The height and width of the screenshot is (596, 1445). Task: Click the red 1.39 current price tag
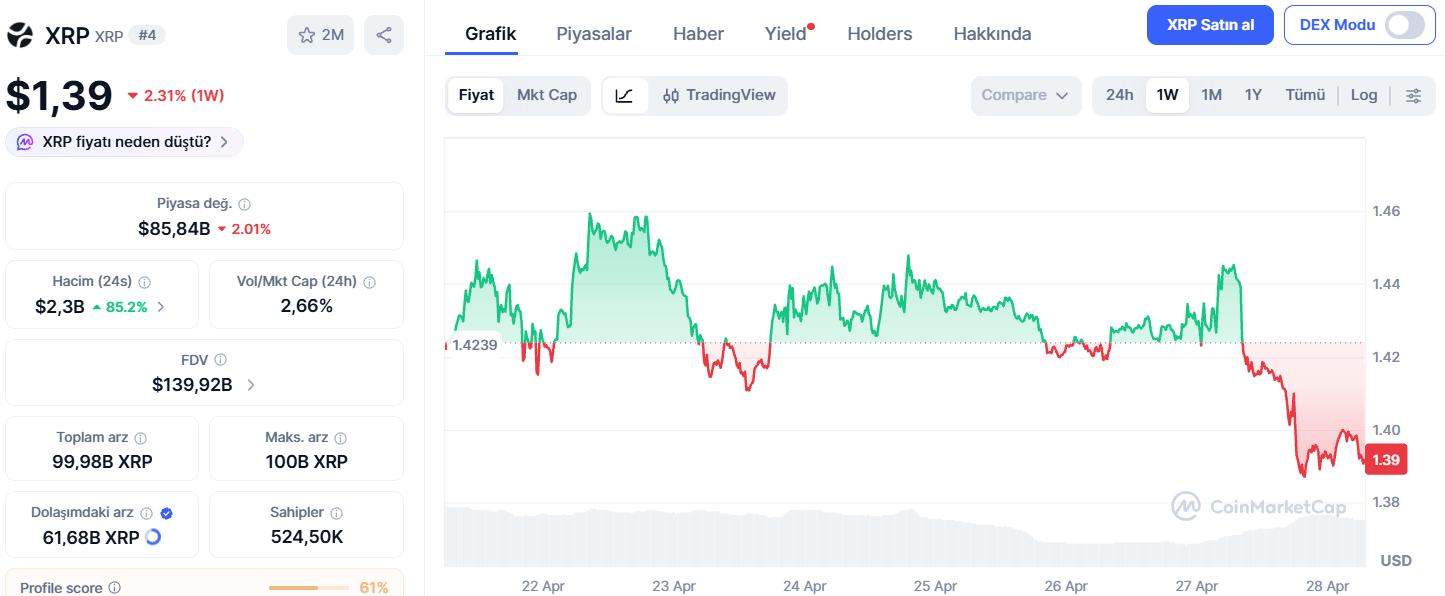click(x=1386, y=460)
